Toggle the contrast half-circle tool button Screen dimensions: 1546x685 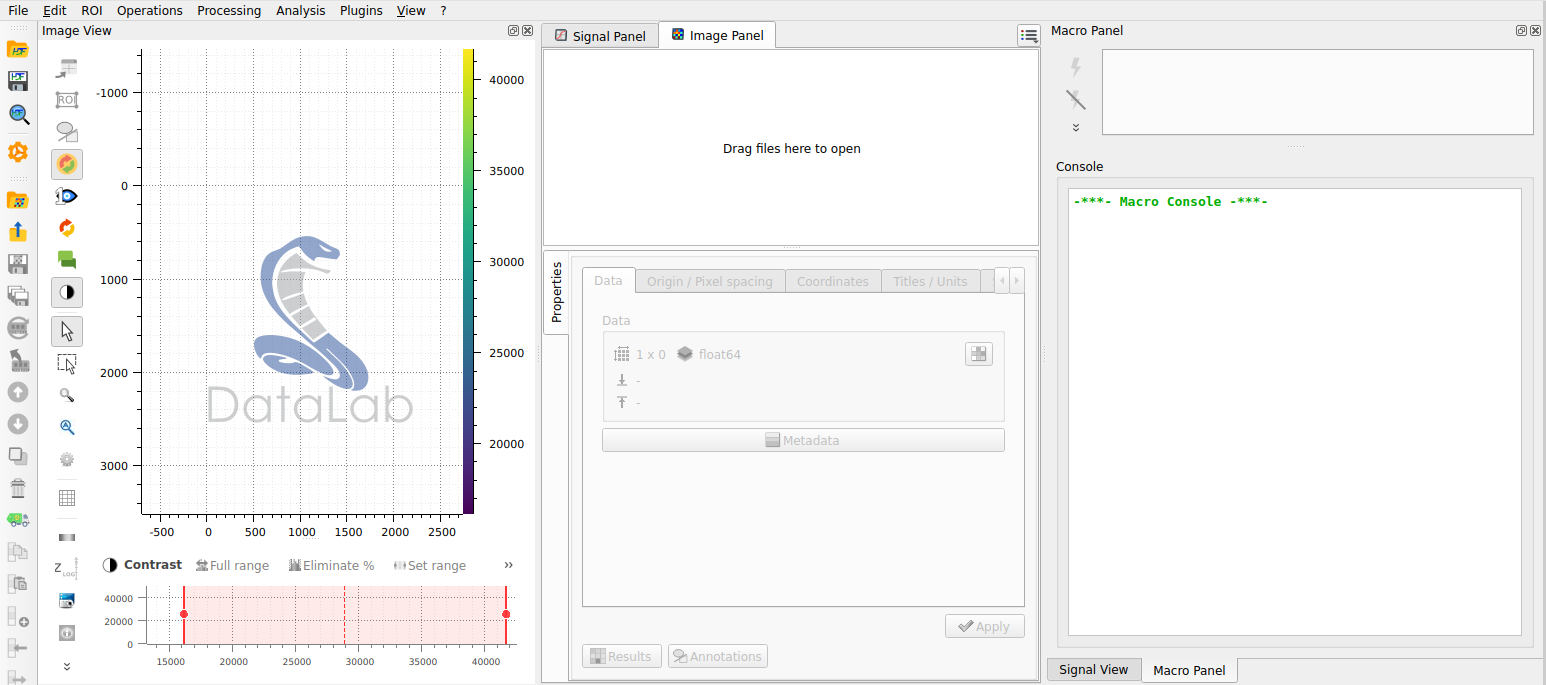[67, 292]
